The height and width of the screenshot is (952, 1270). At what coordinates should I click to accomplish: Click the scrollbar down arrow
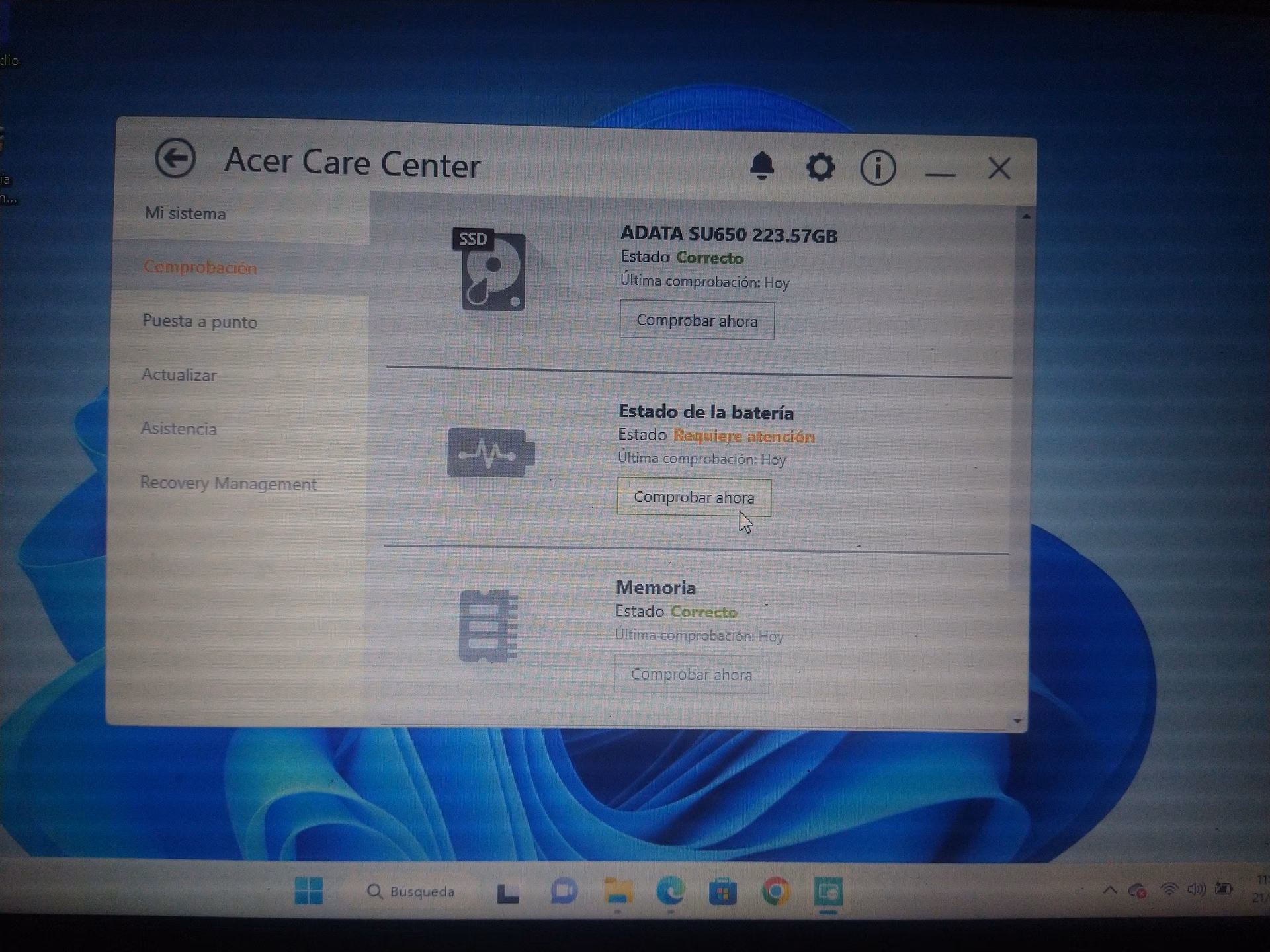(x=1017, y=721)
